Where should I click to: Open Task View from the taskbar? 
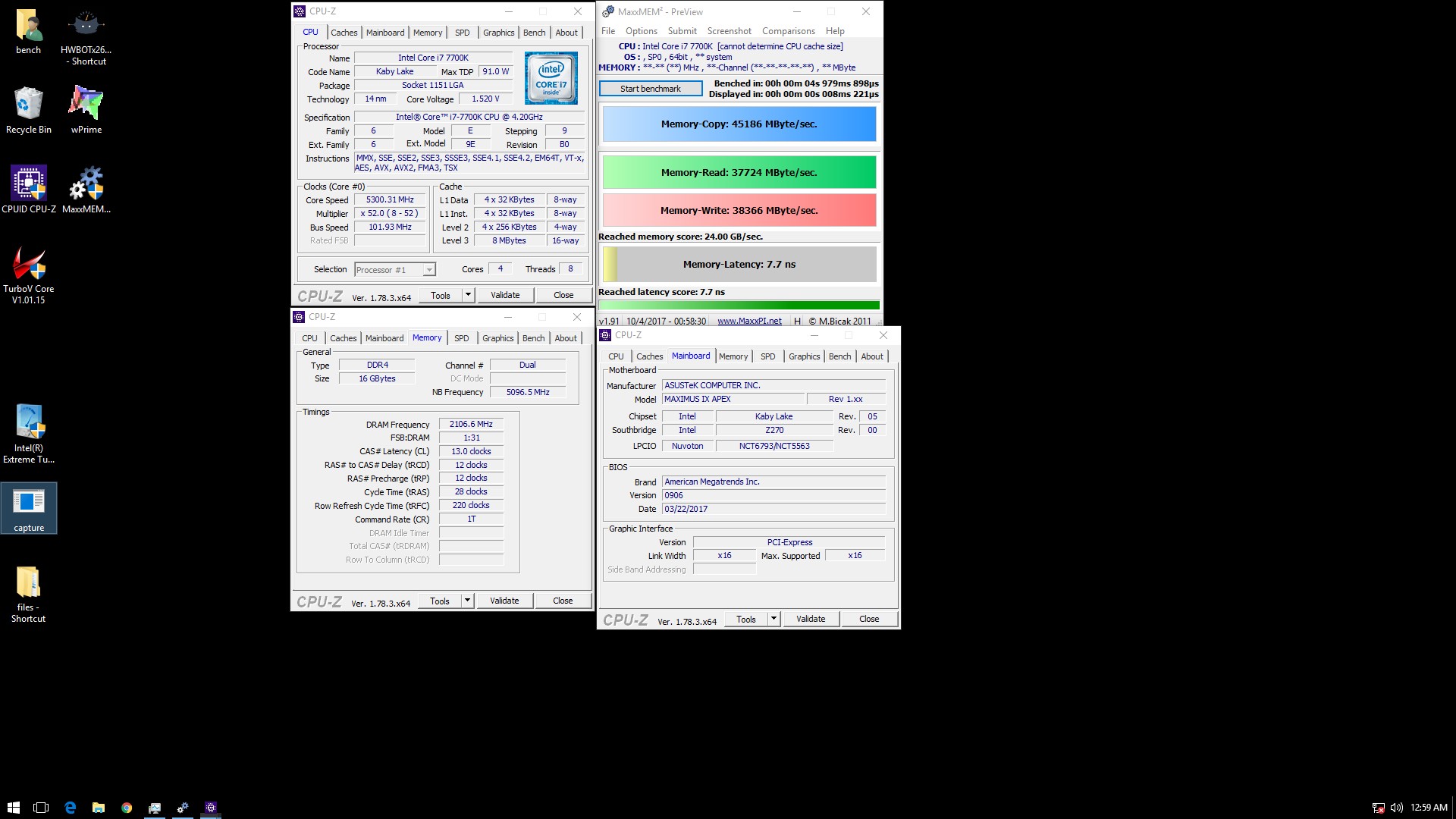point(41,808)
